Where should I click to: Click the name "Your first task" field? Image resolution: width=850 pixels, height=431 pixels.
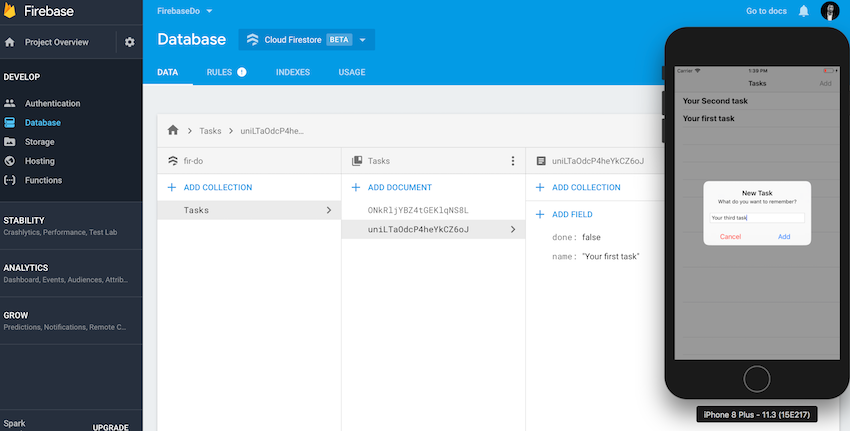coord(596,256)
